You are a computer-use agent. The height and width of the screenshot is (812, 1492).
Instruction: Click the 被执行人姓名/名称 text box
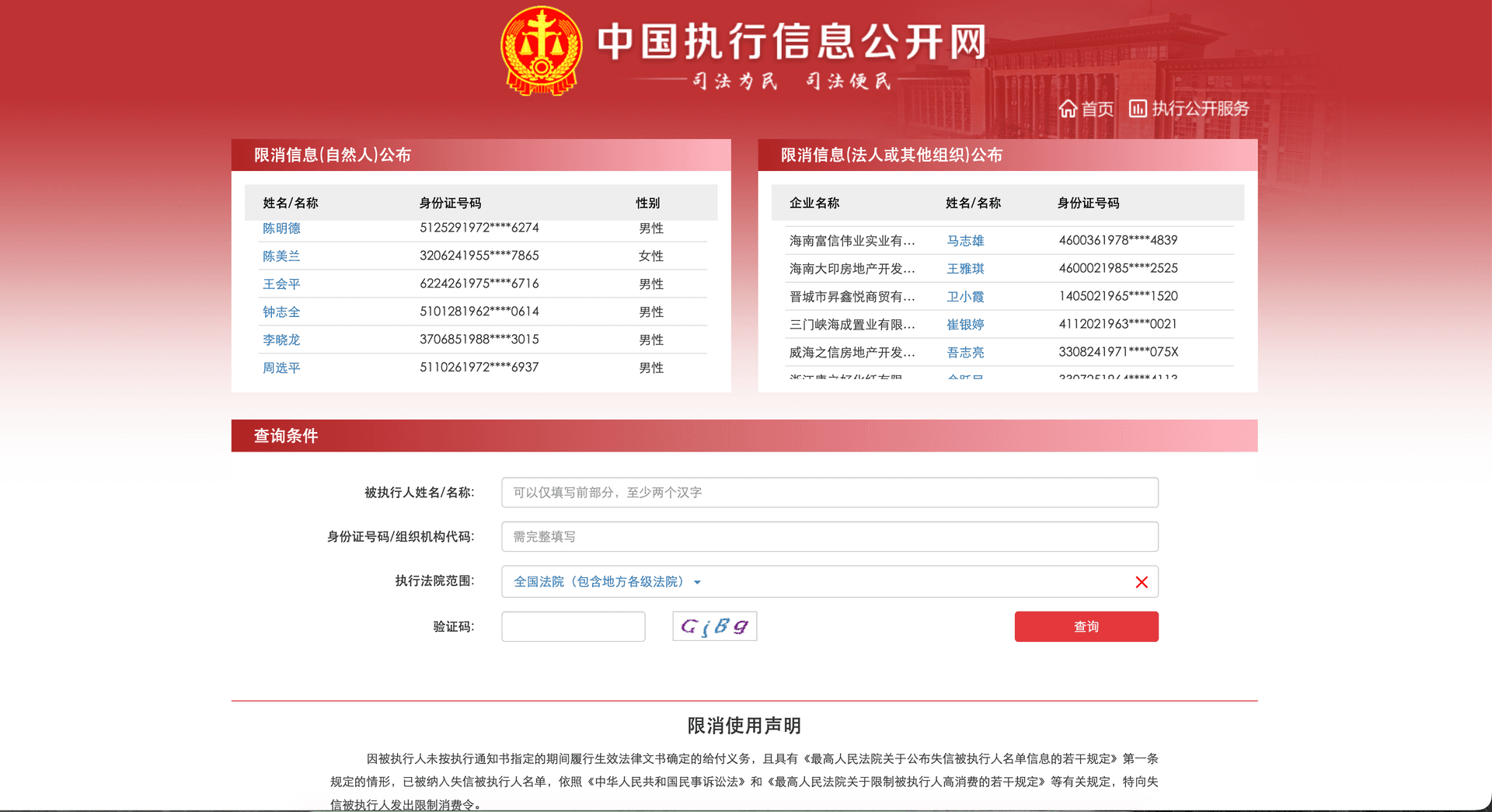click(x=829, y=492)
